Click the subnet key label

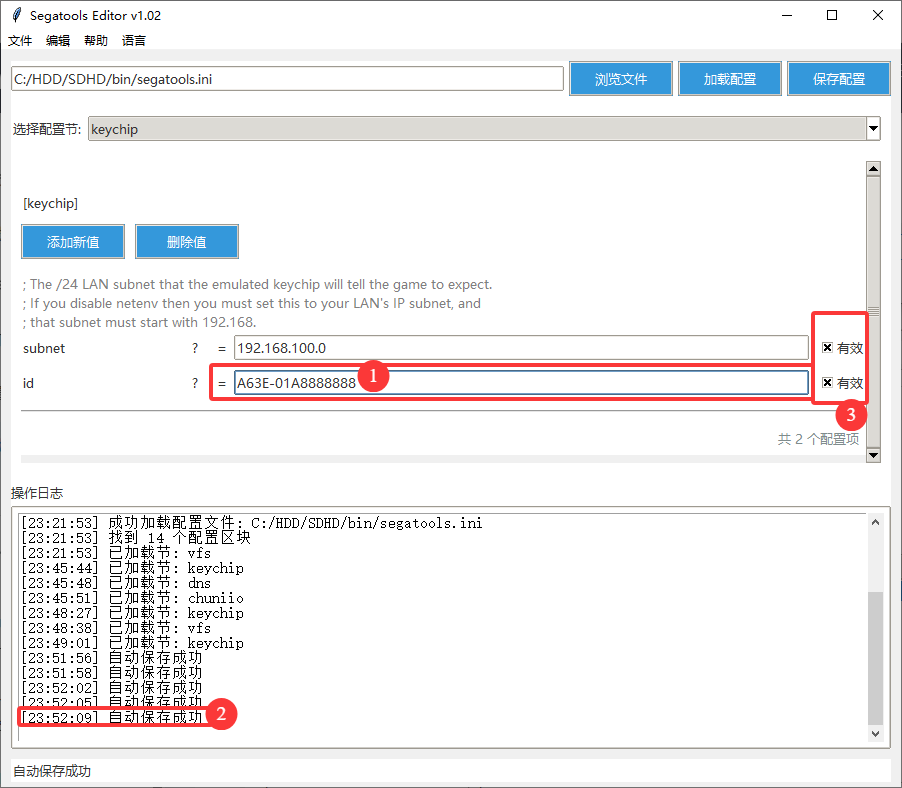coord(44,349)
